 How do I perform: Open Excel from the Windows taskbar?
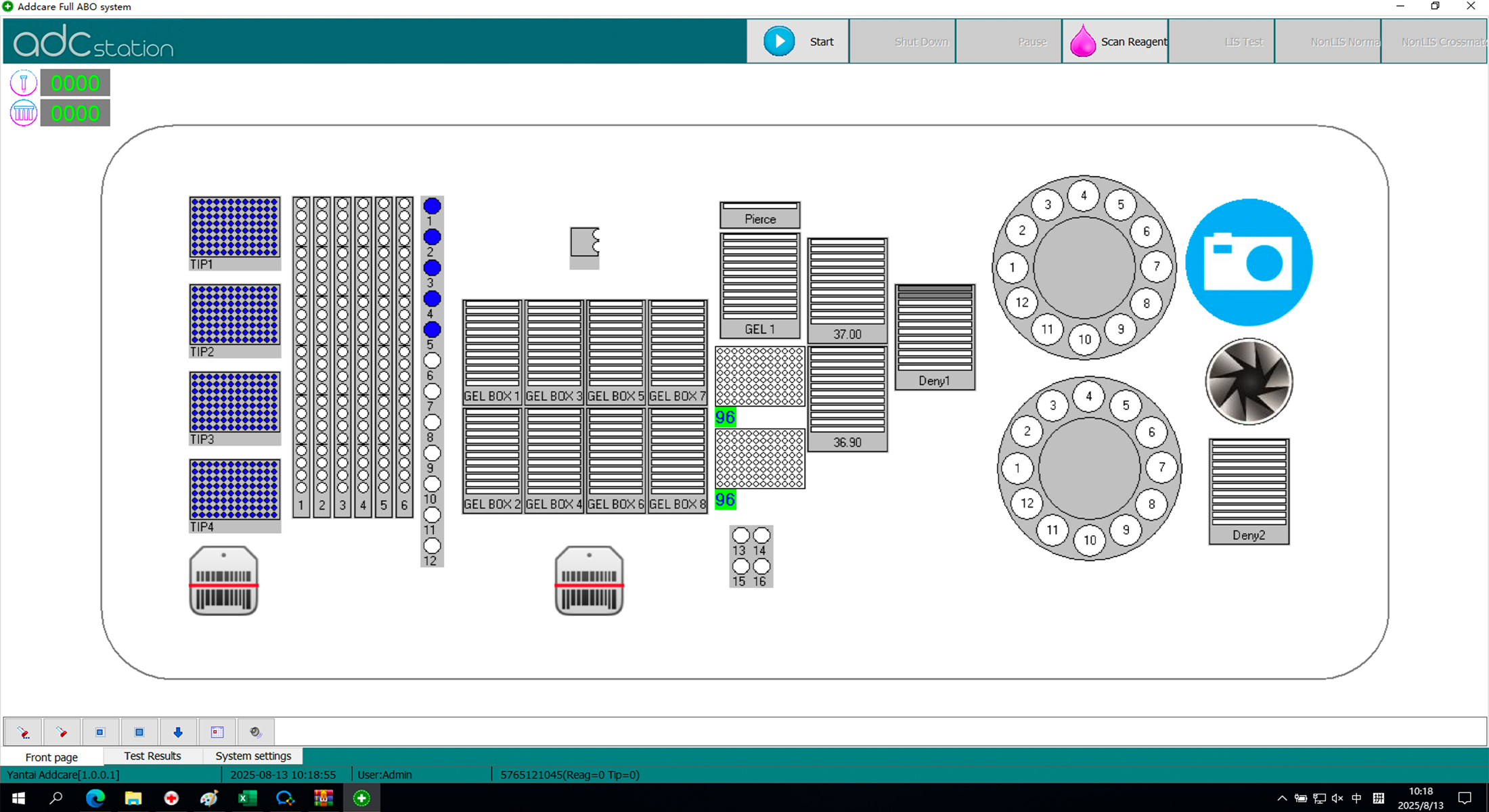point(247,798)
